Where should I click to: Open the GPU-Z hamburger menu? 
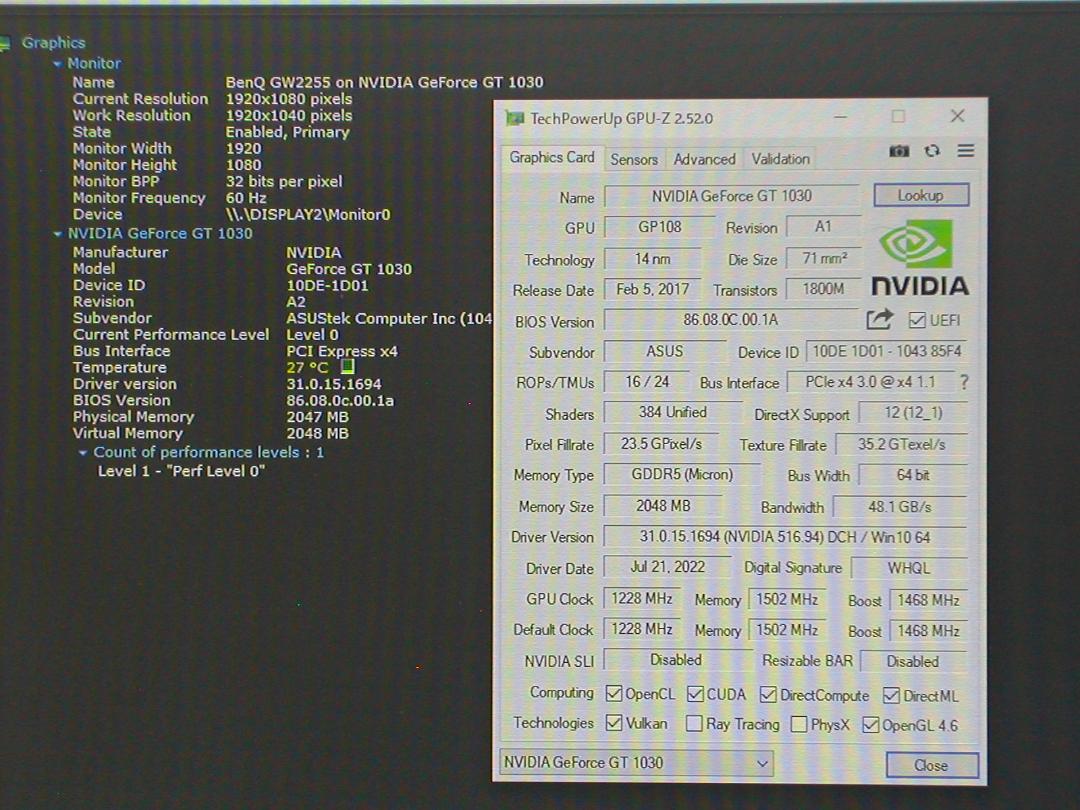tap(966, 150)
